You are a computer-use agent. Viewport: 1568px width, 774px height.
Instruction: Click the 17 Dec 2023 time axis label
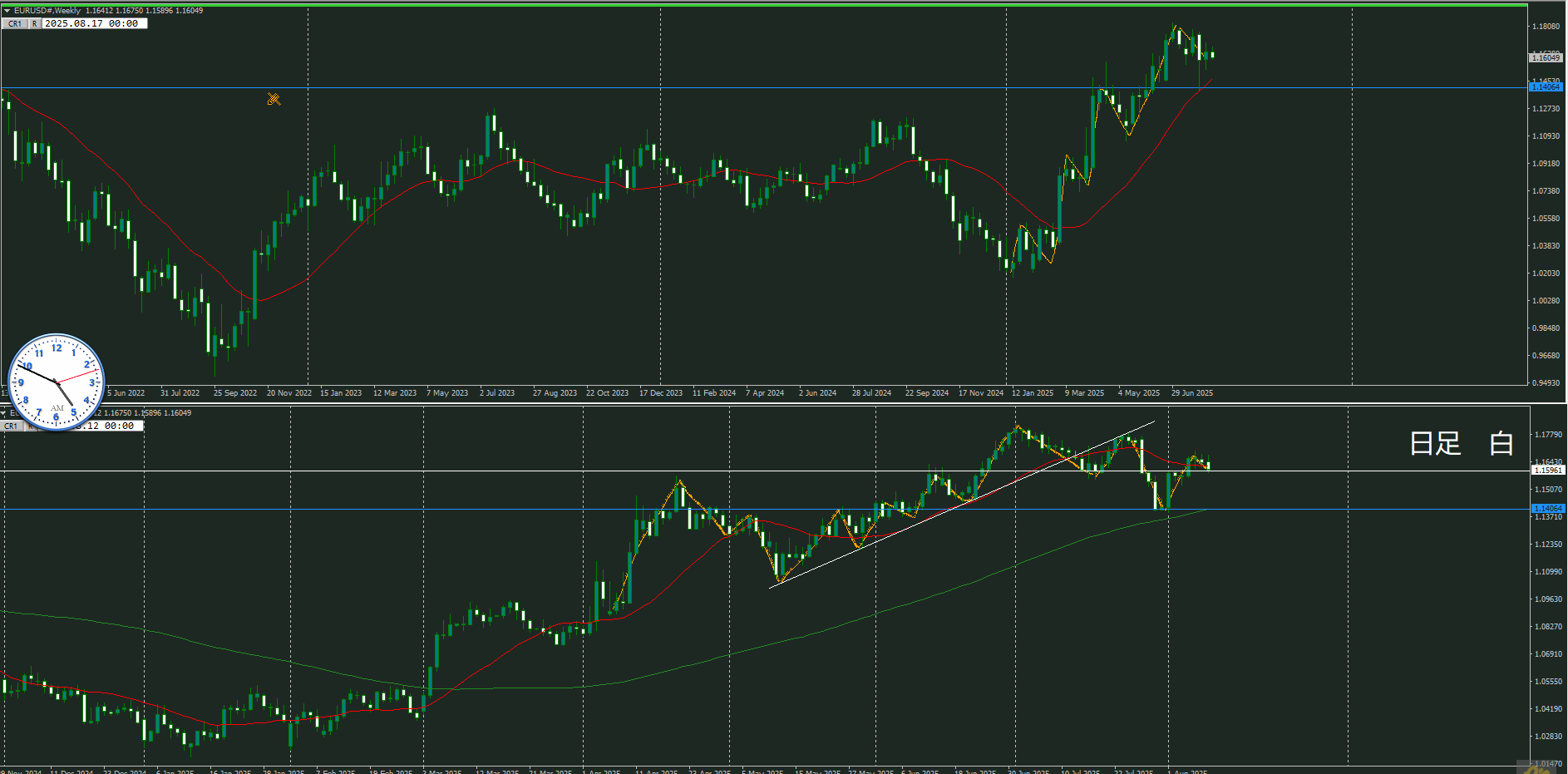point(661,393)
